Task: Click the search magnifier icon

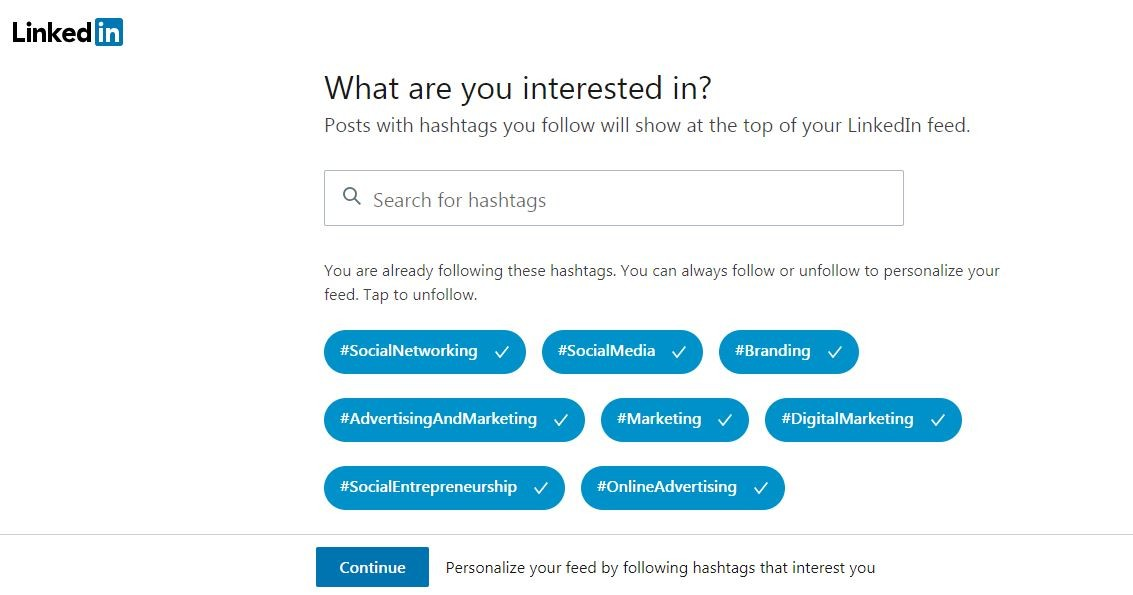Action: coord(352,197)
